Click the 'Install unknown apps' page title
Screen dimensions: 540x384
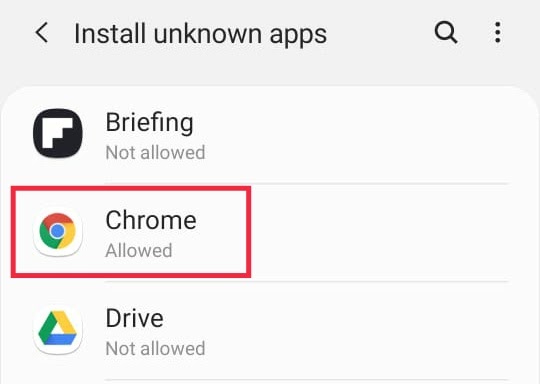point(200,34)
